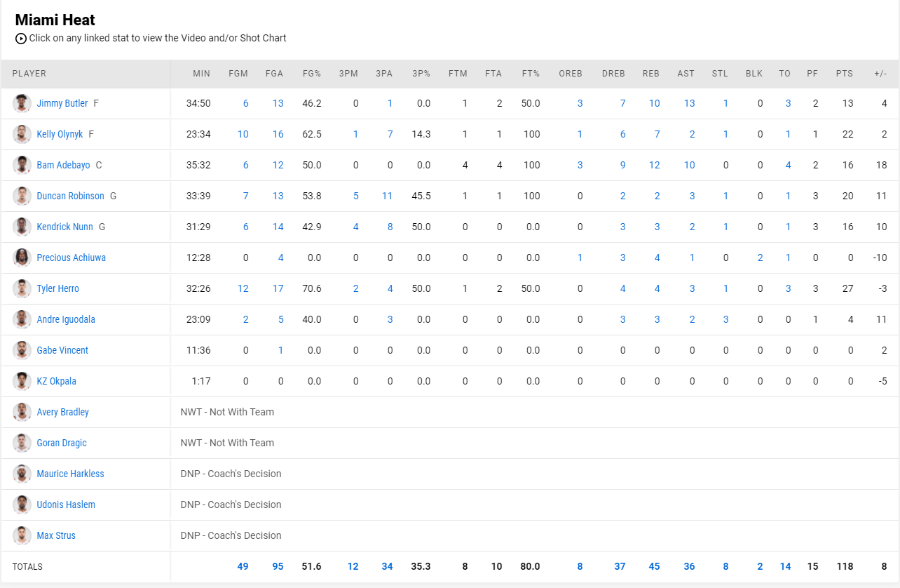Open Tyler Herro's player link
The image size is (900, 588).
[58, 289]
